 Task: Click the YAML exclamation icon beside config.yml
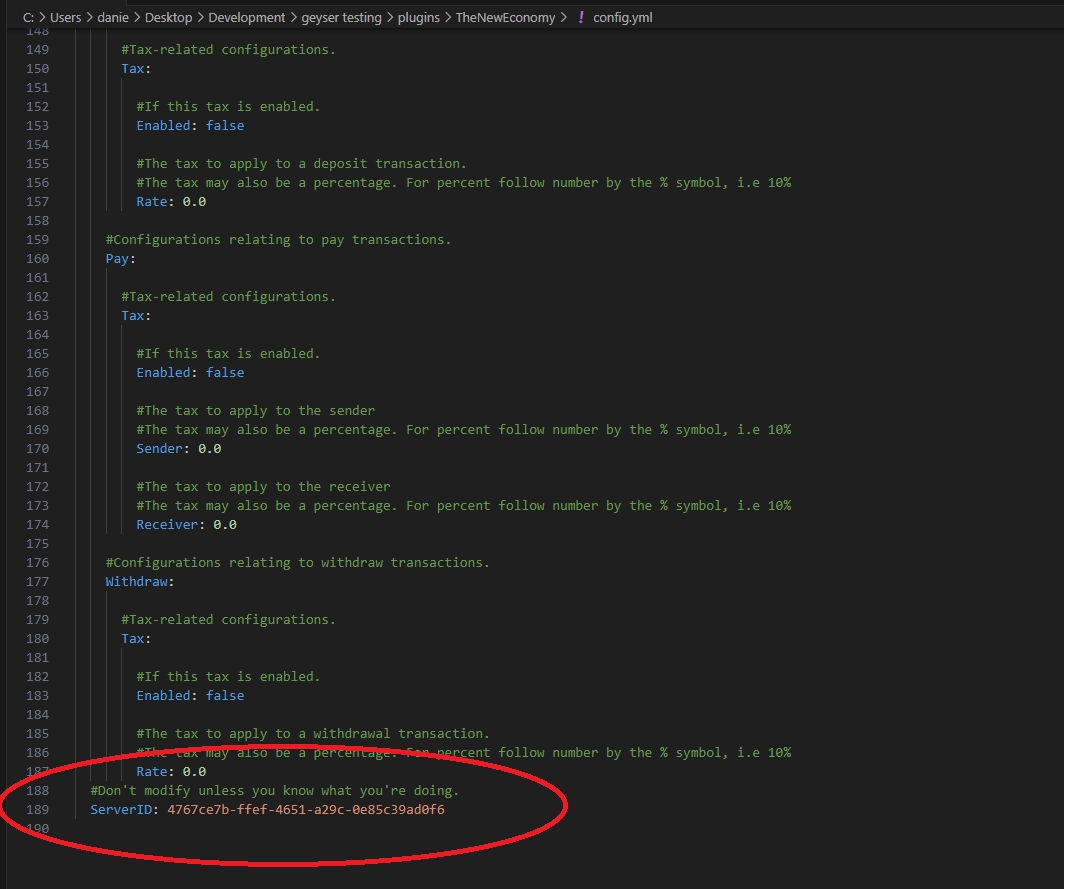point(581,17)
